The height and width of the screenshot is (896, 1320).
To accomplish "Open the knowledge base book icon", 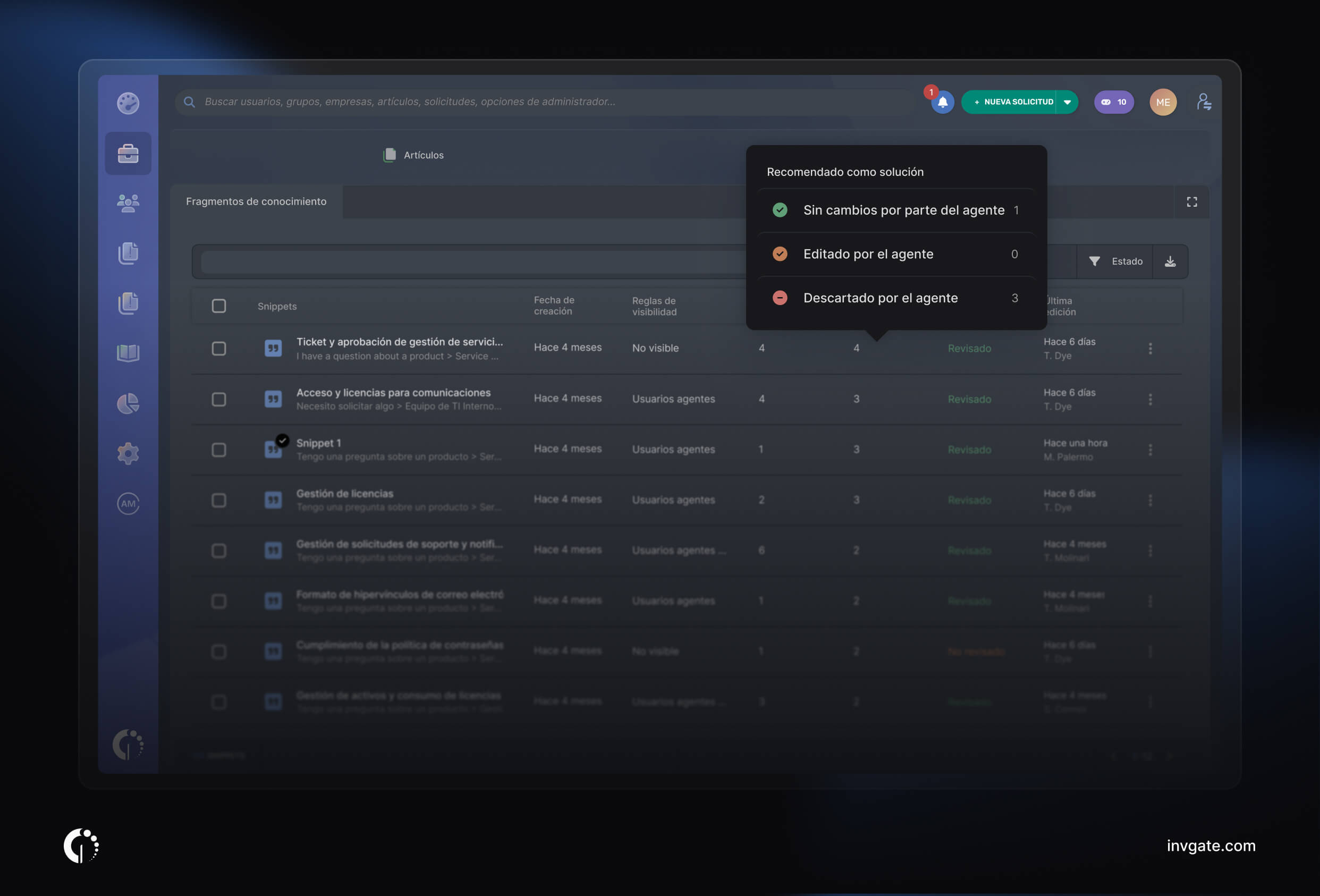I will tap(128, 353).
